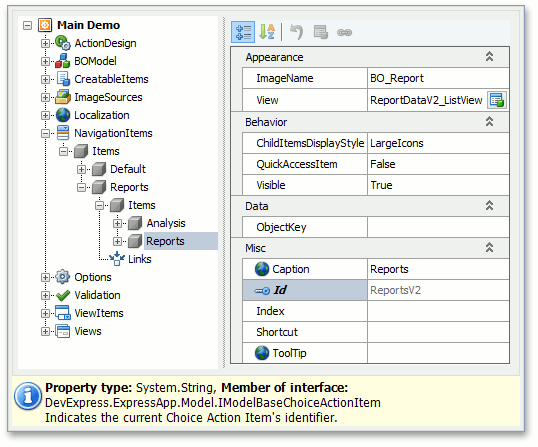Click the empty ToolTip value field
This screenshot has height=447, width=538.
pyautogui.click(x=438, y=353)
